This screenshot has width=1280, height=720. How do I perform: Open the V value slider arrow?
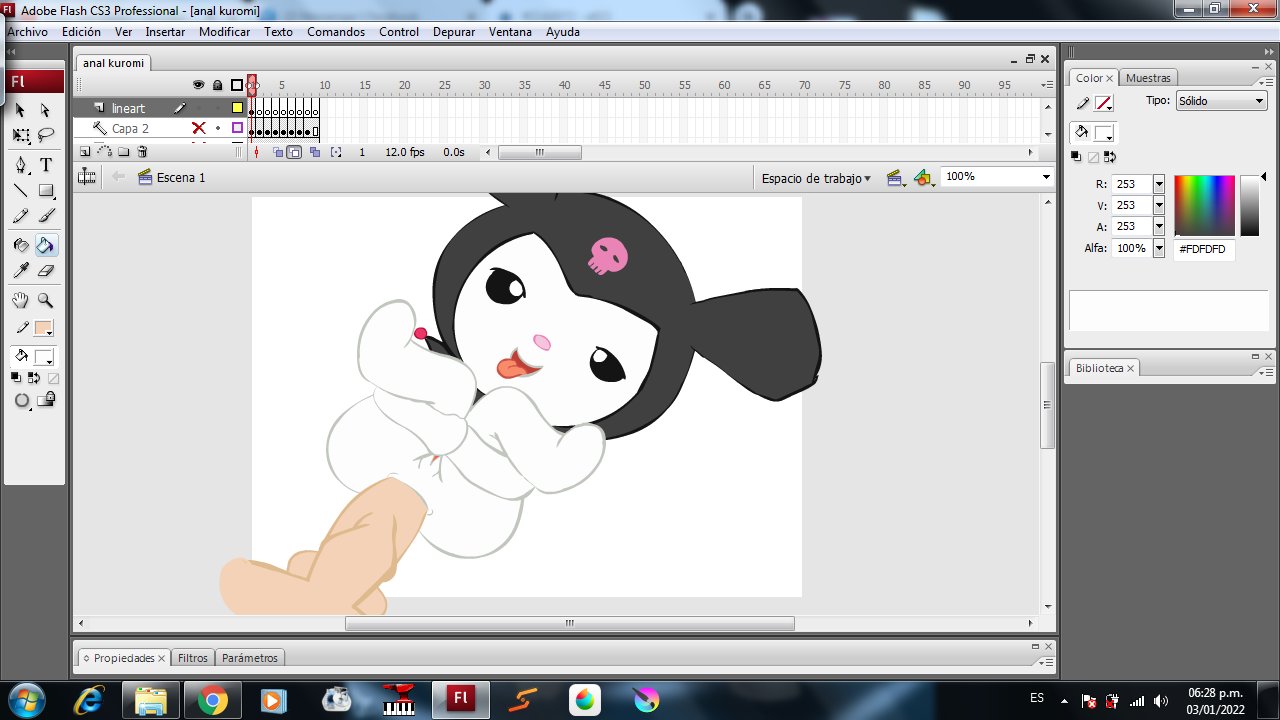(x=1159, y=205)
